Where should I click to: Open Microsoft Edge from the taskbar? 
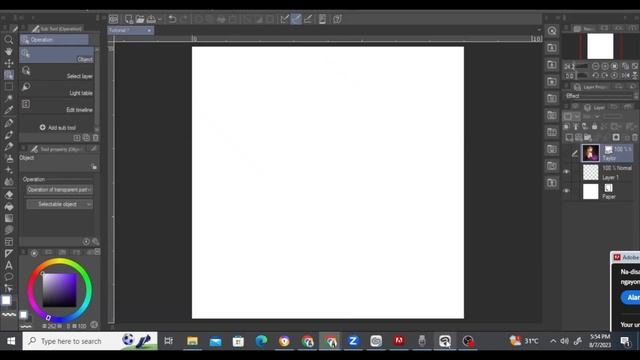(x=261, y=341)
